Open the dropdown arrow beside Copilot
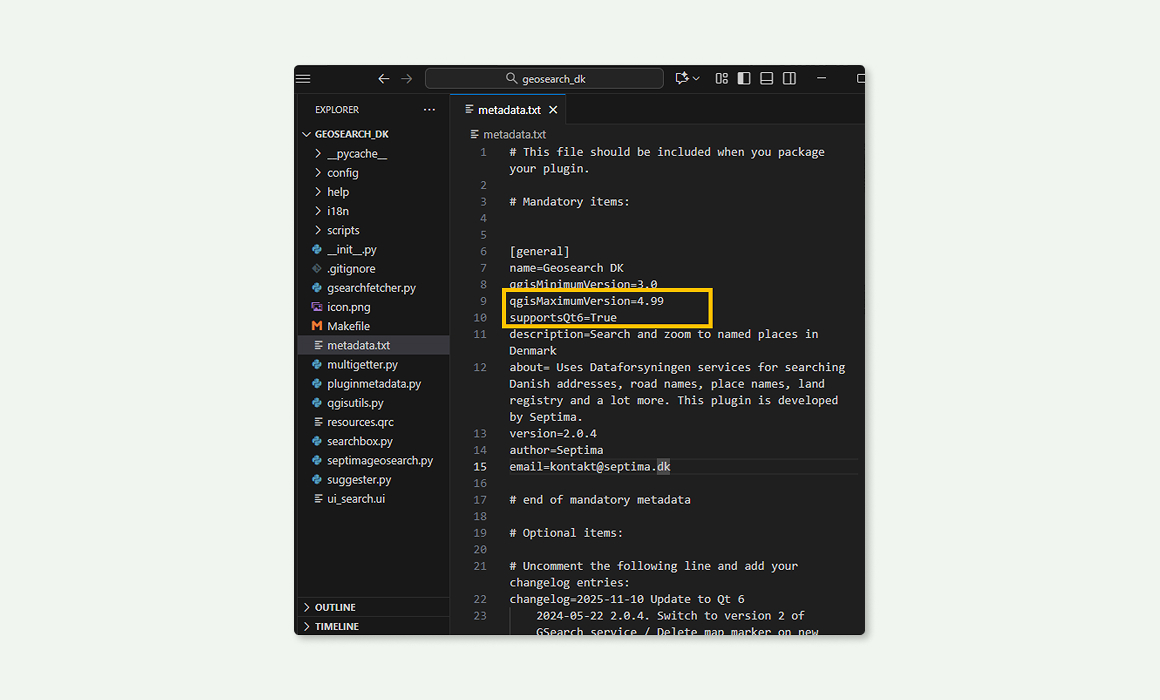 click(x=696, y=78)
